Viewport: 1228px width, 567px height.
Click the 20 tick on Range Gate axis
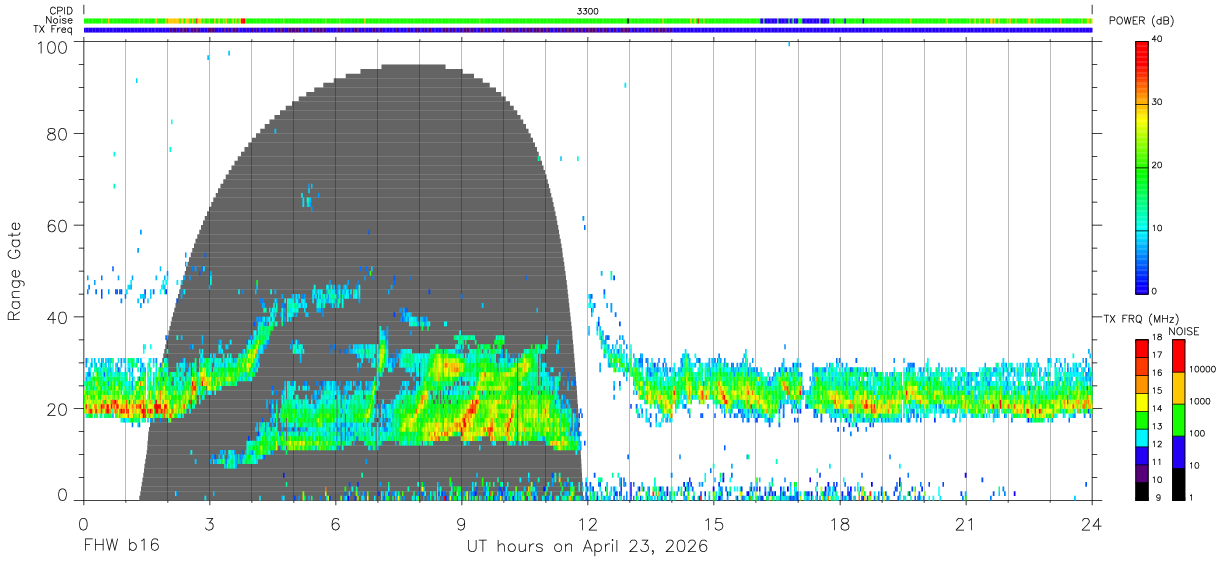(57, 409)
